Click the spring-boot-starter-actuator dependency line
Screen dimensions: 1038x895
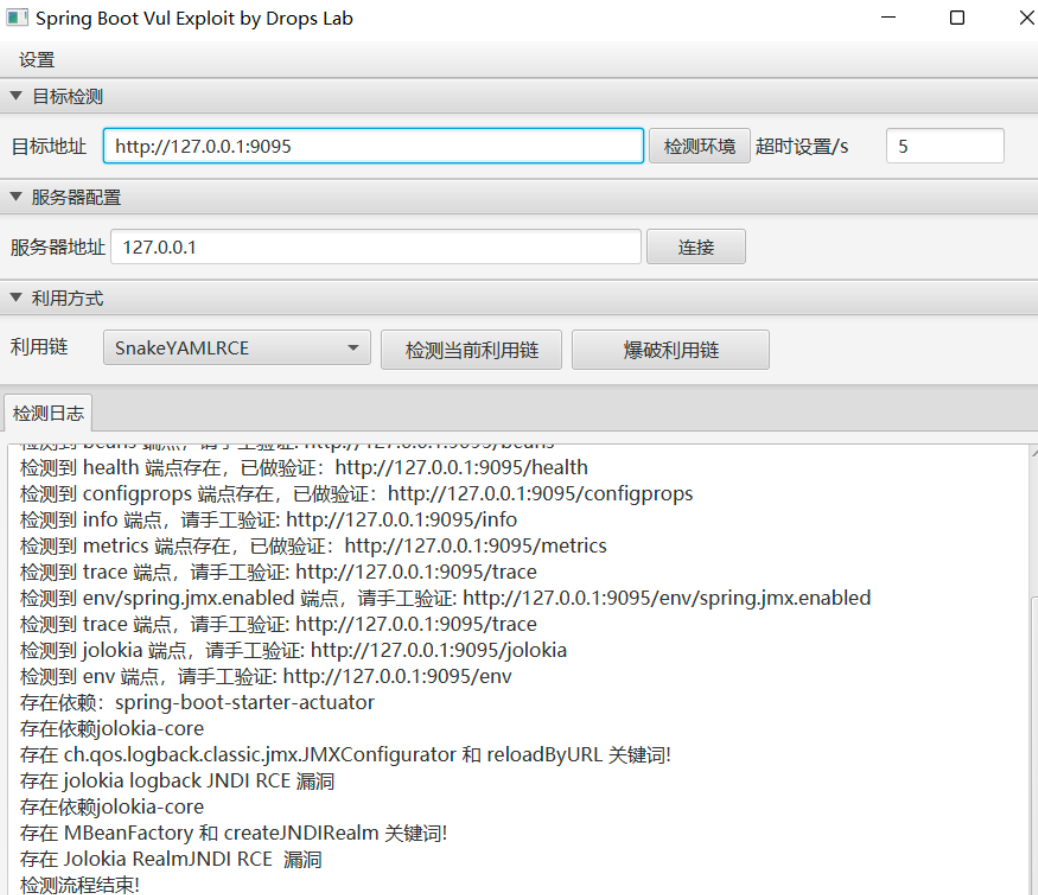click(x=197, y=702)
